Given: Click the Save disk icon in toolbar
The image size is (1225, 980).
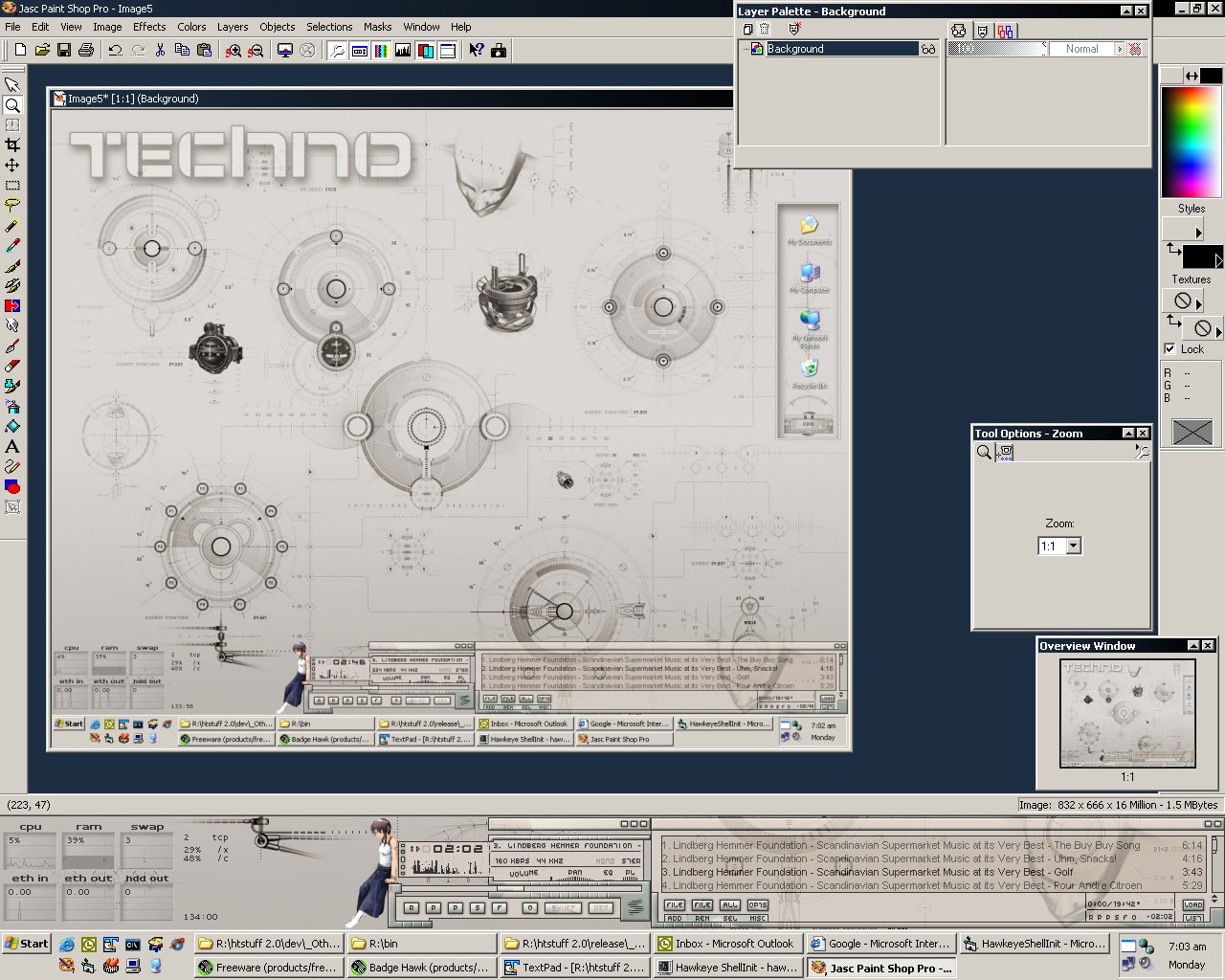Looking at the screenshot, I should tap(63, 50).
